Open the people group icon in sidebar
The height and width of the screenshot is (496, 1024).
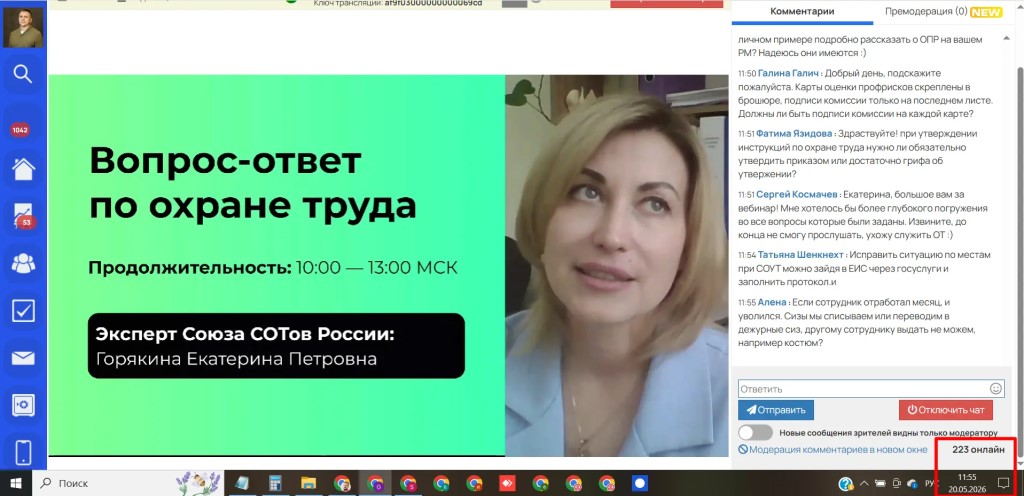pos(24,263)
